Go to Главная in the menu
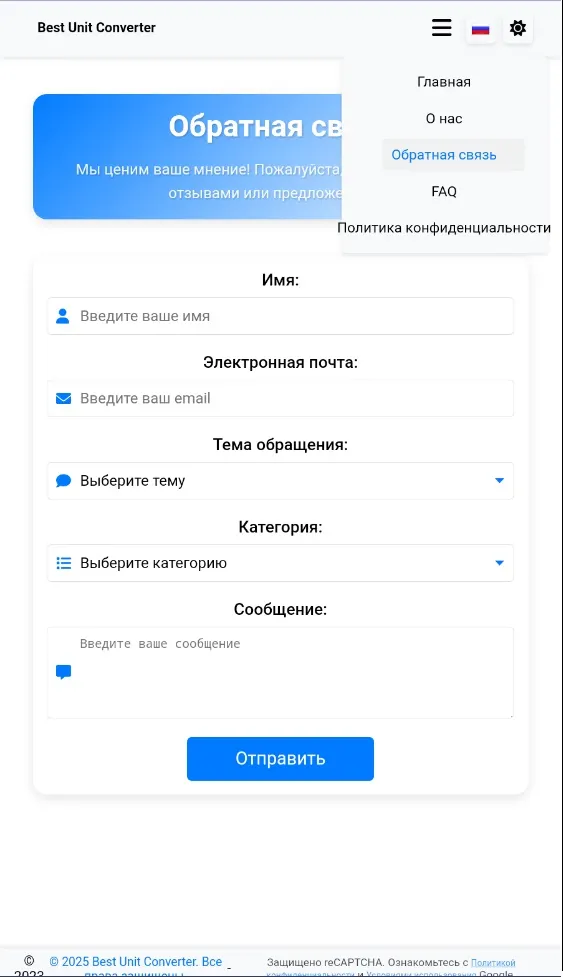The height and width of the screenshot is (977, 563). pyautogui.click(x=444, y=82)
